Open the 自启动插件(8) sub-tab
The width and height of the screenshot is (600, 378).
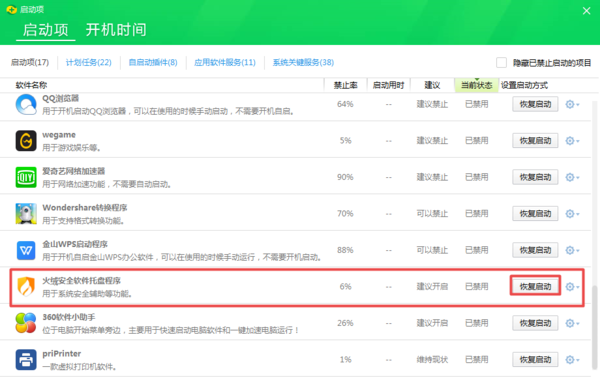coord(153,62)
